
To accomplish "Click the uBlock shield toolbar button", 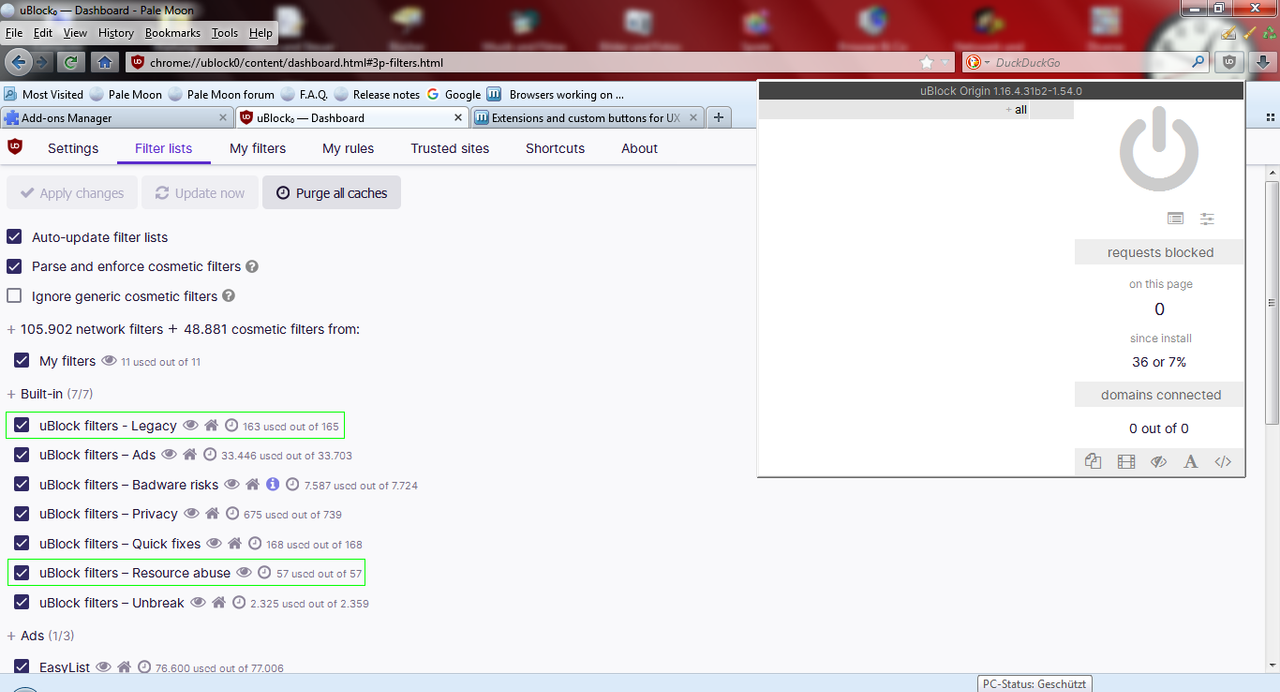I will [x=1229, y=62].
